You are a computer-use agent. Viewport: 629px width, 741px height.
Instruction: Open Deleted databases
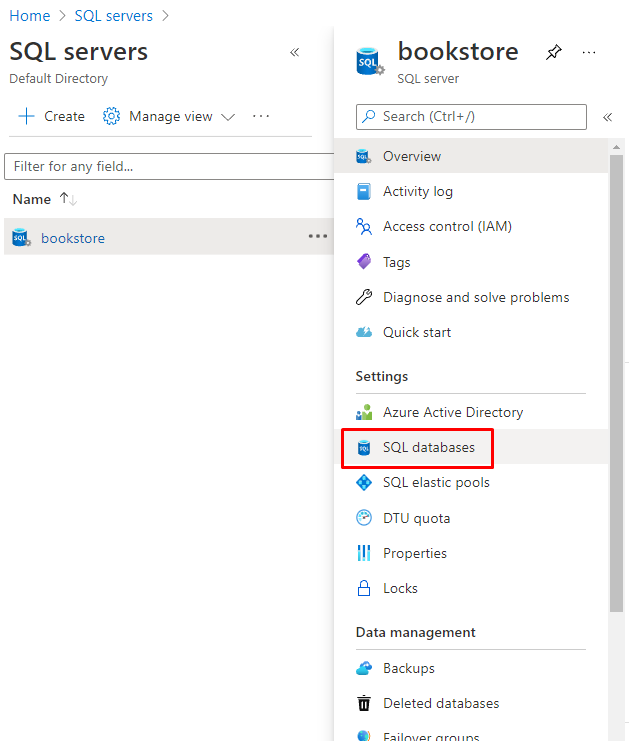(x=441, y=703)
